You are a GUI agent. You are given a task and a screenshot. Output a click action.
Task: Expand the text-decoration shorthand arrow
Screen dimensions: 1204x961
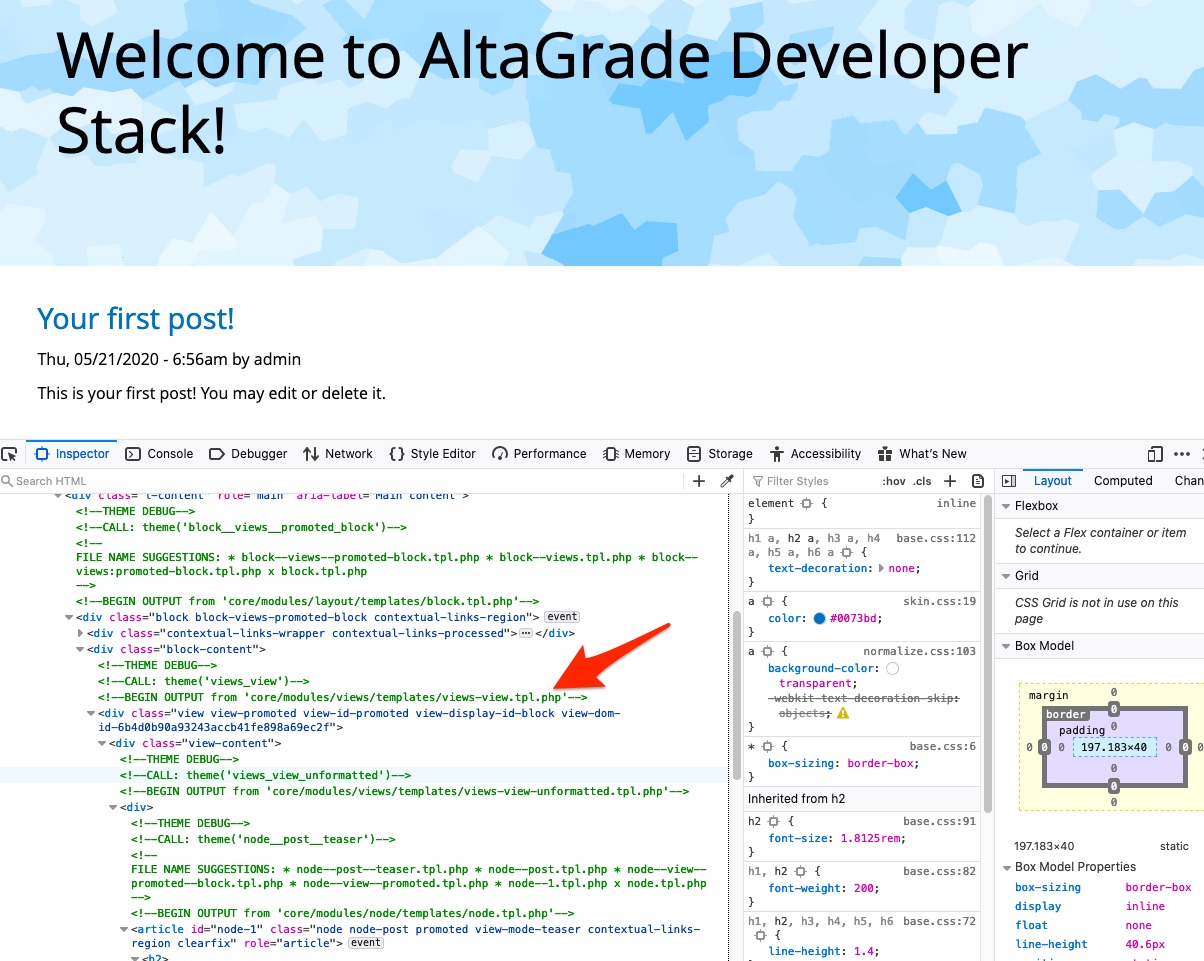881,568
